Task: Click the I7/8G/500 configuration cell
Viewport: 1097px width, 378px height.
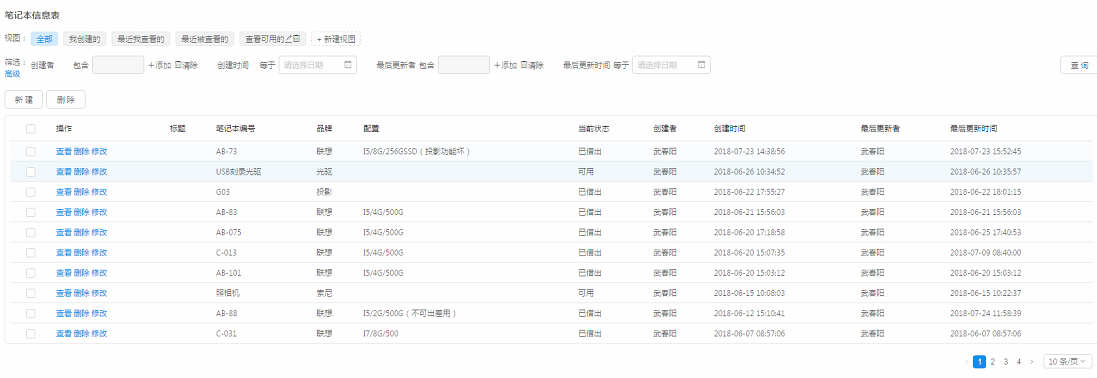Action: (381, 334)
